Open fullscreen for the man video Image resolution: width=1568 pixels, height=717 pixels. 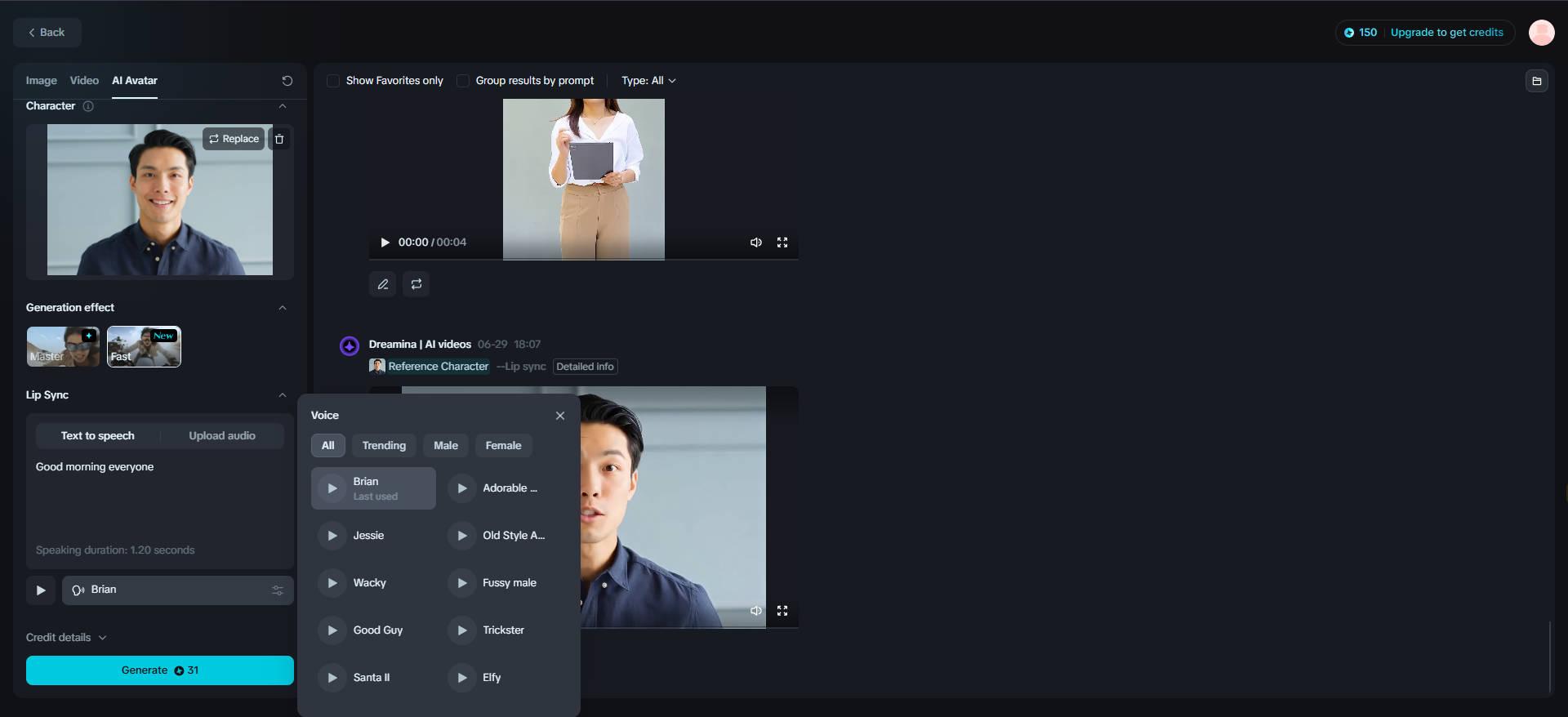pos(782,611)
